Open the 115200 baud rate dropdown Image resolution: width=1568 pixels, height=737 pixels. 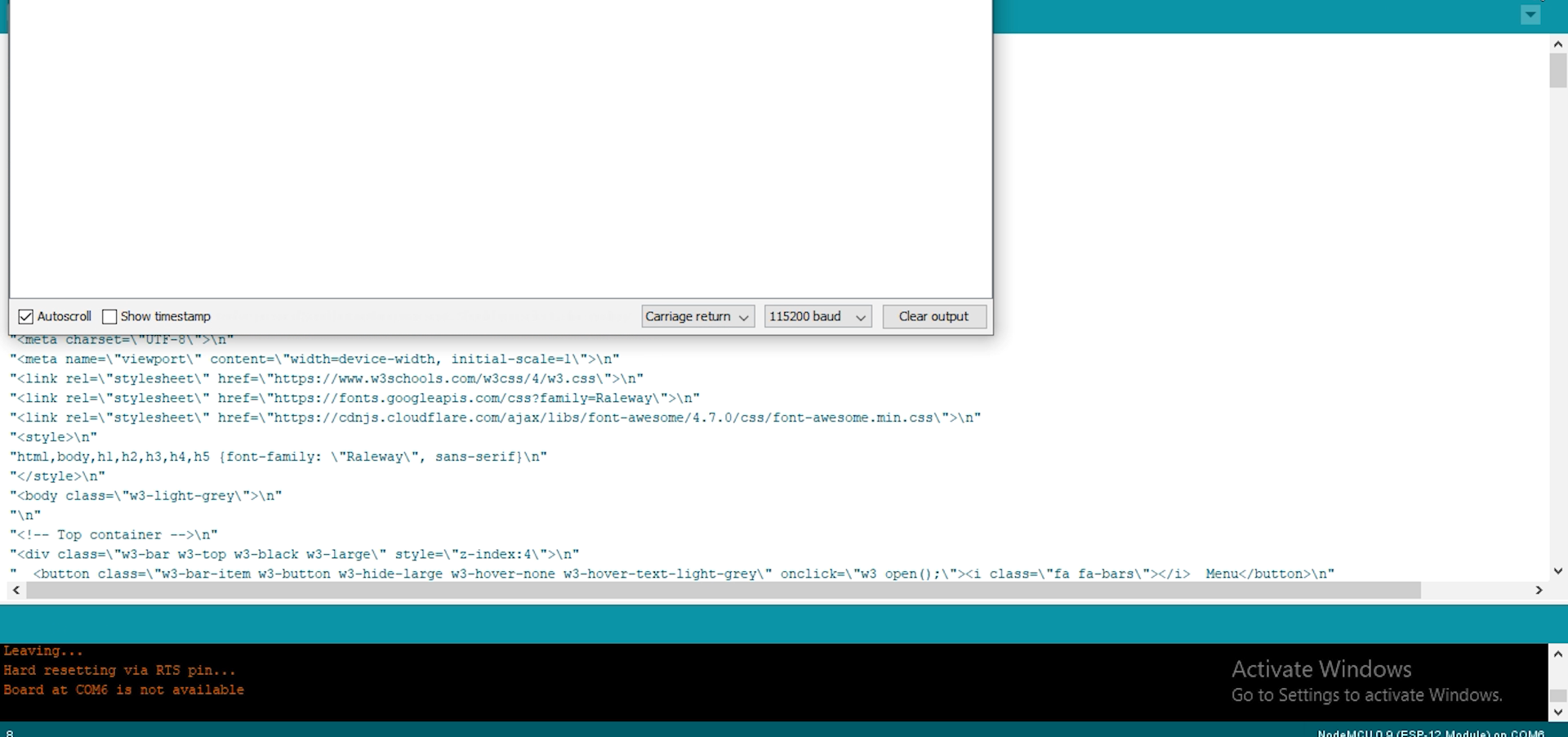pos(817,316)
